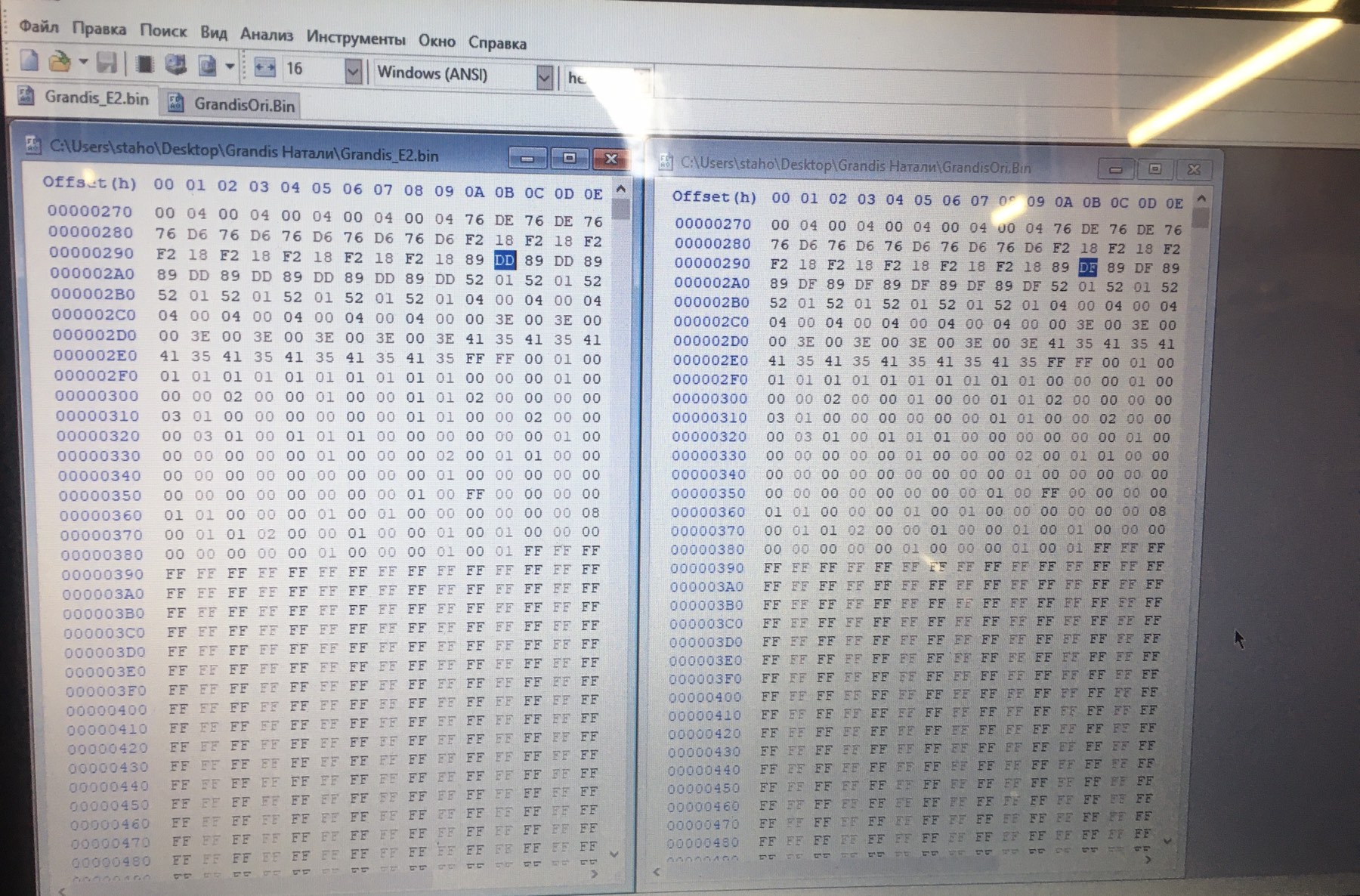The height and width of the screenshot is (896, 1360).
Task: Click the bytes-per-row width icon
Action: [x=264, y=69]
